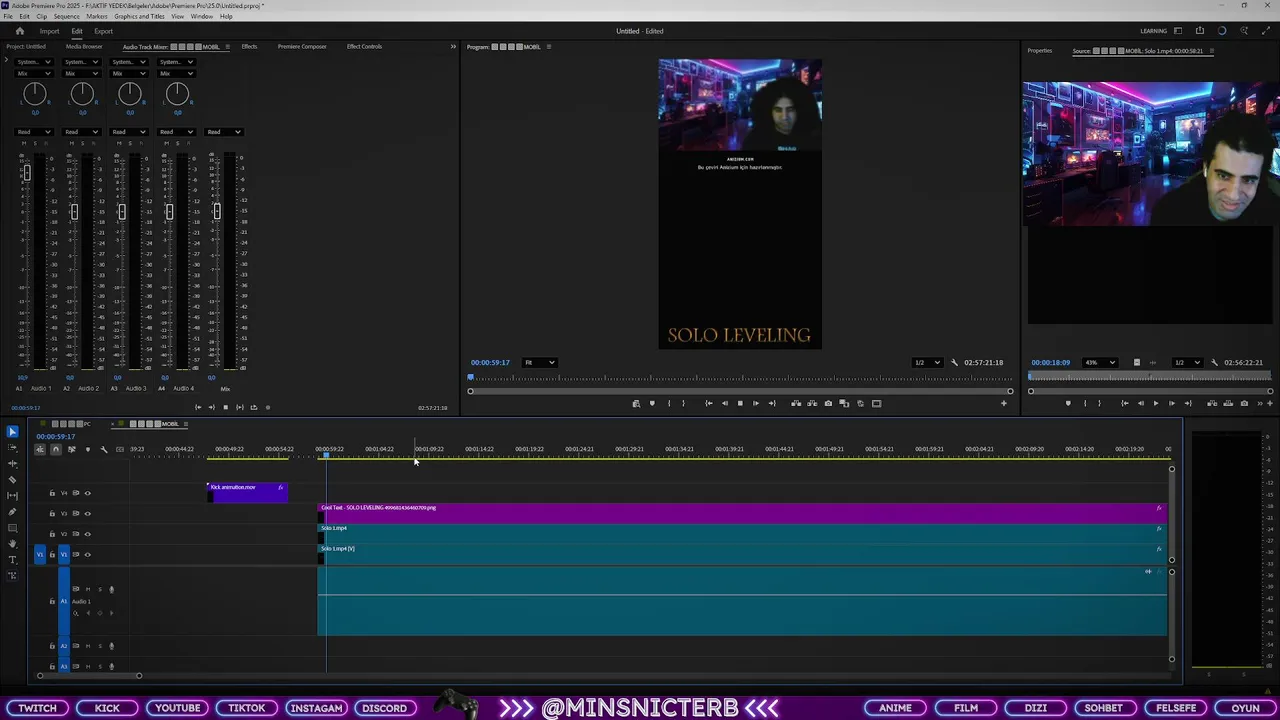The width and height of the screenshot is (1280, 720).
Task: Select the Track Select Forward tool
Action: coord(12,447)
